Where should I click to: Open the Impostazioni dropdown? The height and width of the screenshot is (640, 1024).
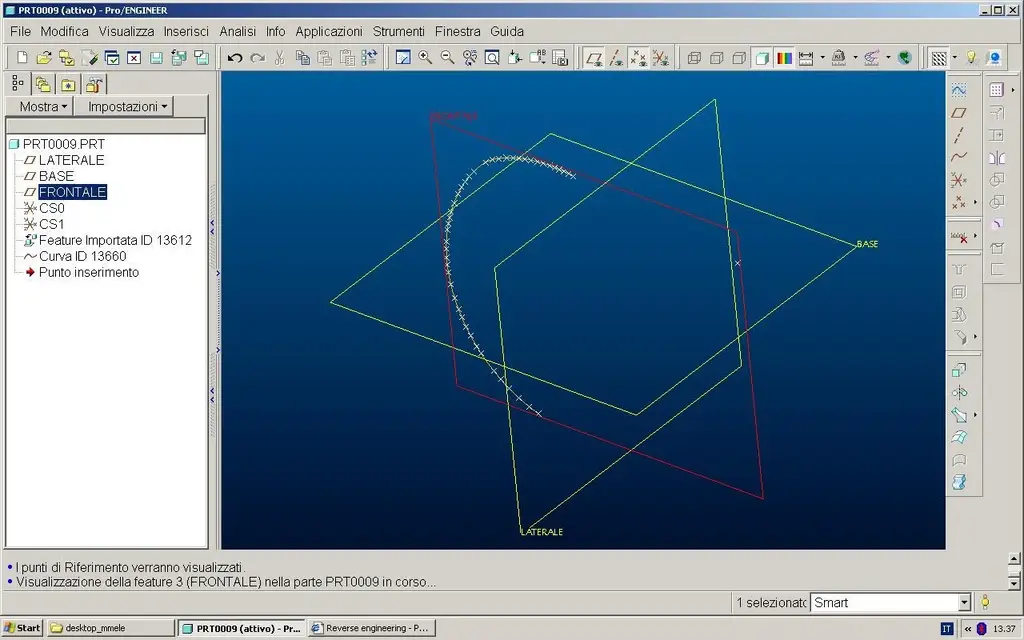pyautogui.click(x=124, y=106)
